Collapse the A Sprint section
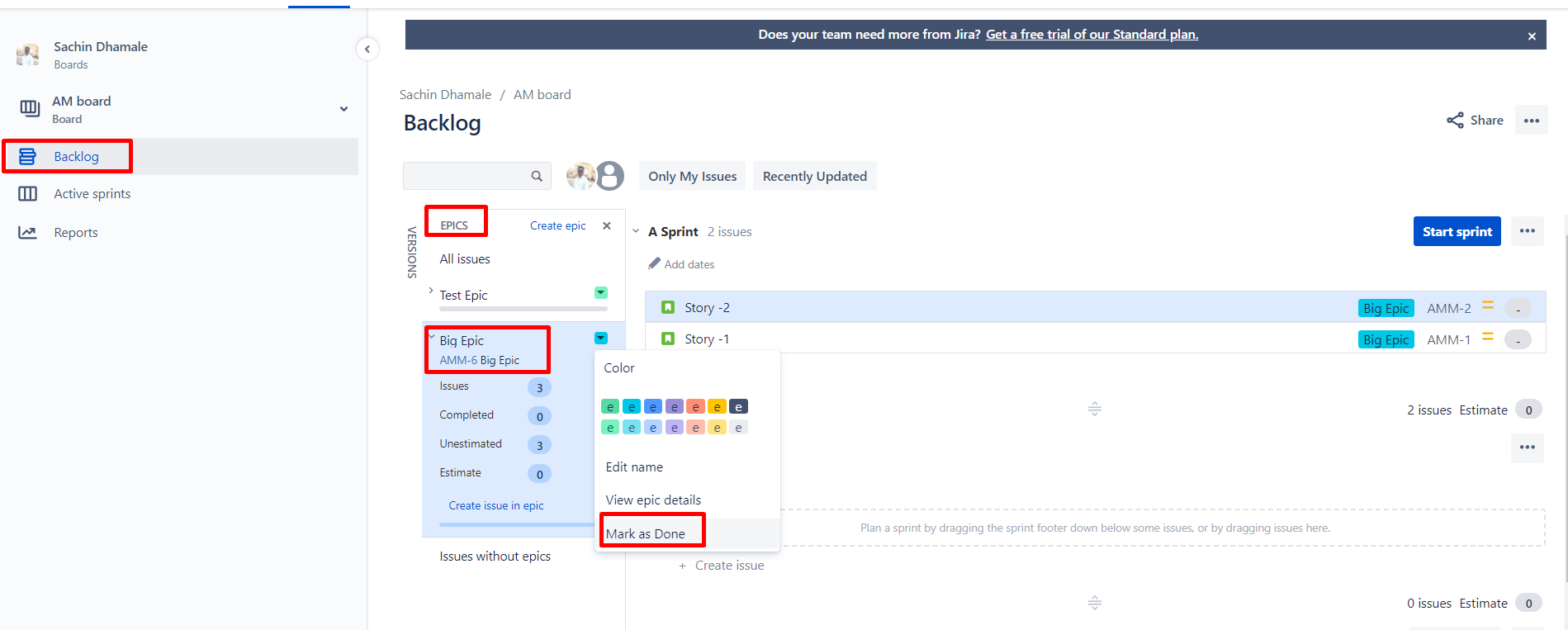 pyautogui.click(x=636, y=231)
